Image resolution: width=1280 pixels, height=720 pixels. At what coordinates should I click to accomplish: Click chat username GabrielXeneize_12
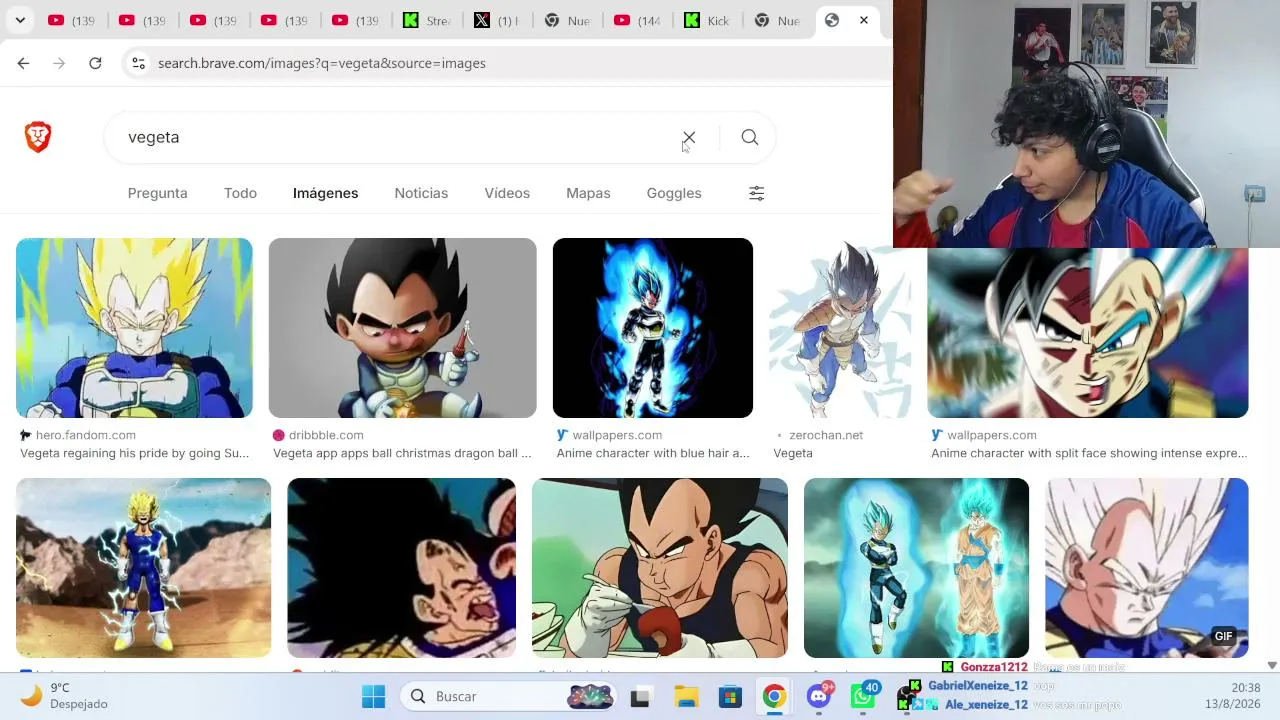coord(978,686)
